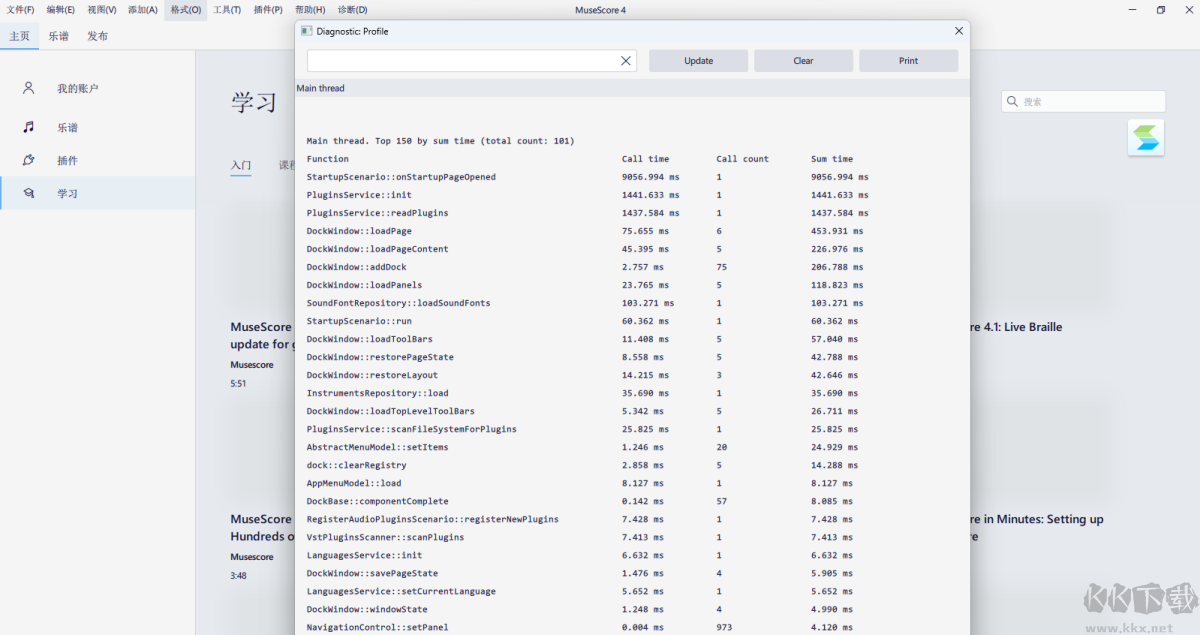Open the MuseScore Hub floating icon
Viewport: 1200px width, 635px height.
click(x=1146, y=137)
